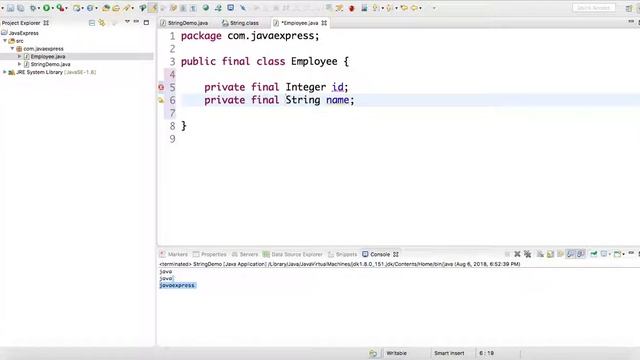Select StringDemo.java in Project Explorer
Viewport: 640px width, 360px height.
[50, 64]
